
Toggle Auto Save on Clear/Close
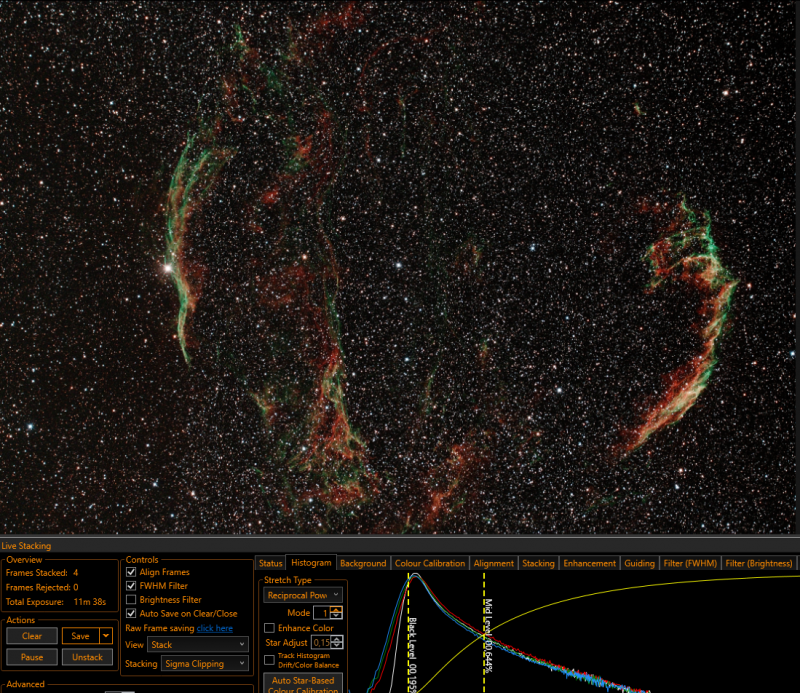131,613
